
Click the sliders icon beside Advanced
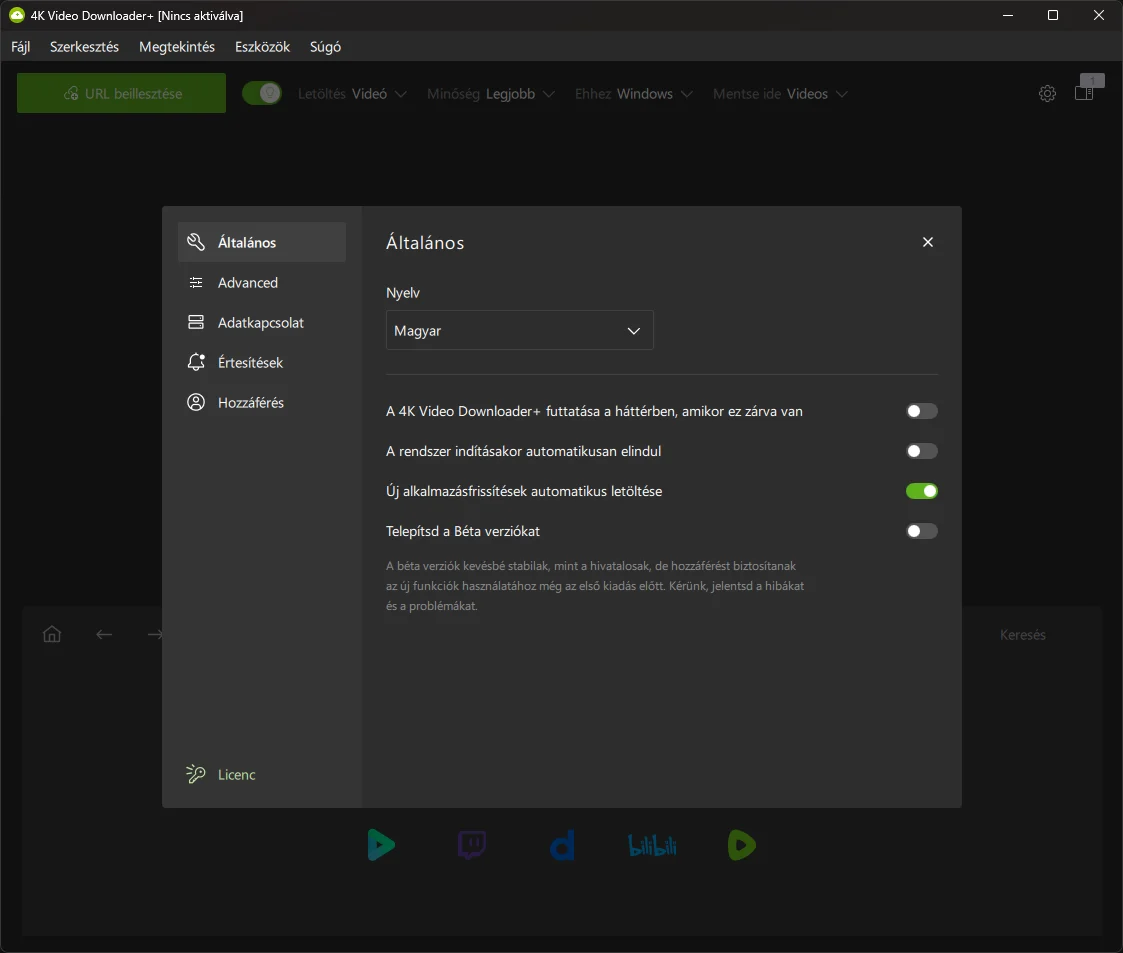coord(196,282)
